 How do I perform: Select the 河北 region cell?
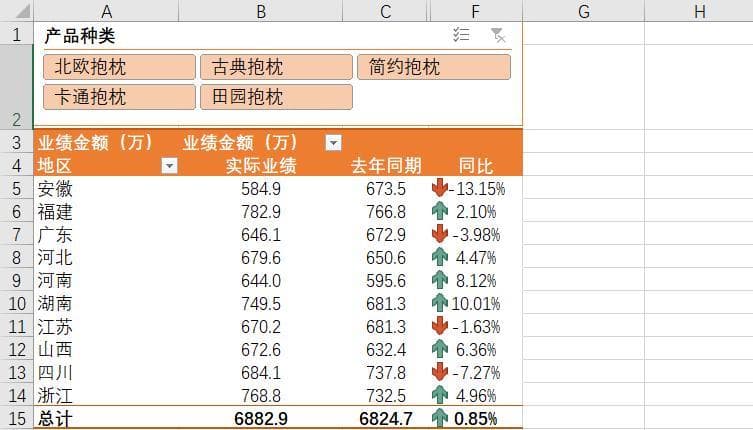(x=106, y=258)
